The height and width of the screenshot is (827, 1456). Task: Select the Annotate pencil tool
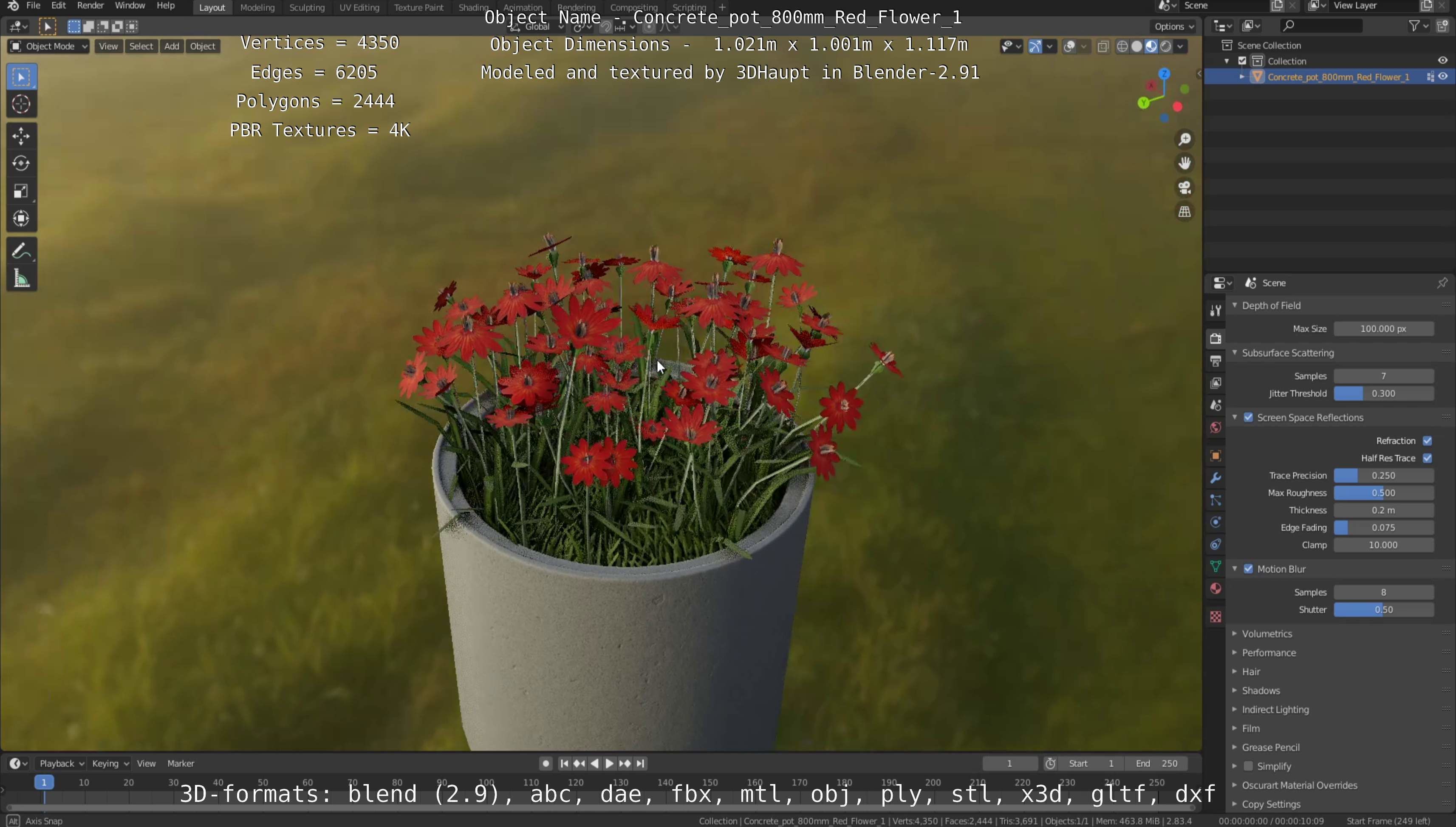click(22, 250)
